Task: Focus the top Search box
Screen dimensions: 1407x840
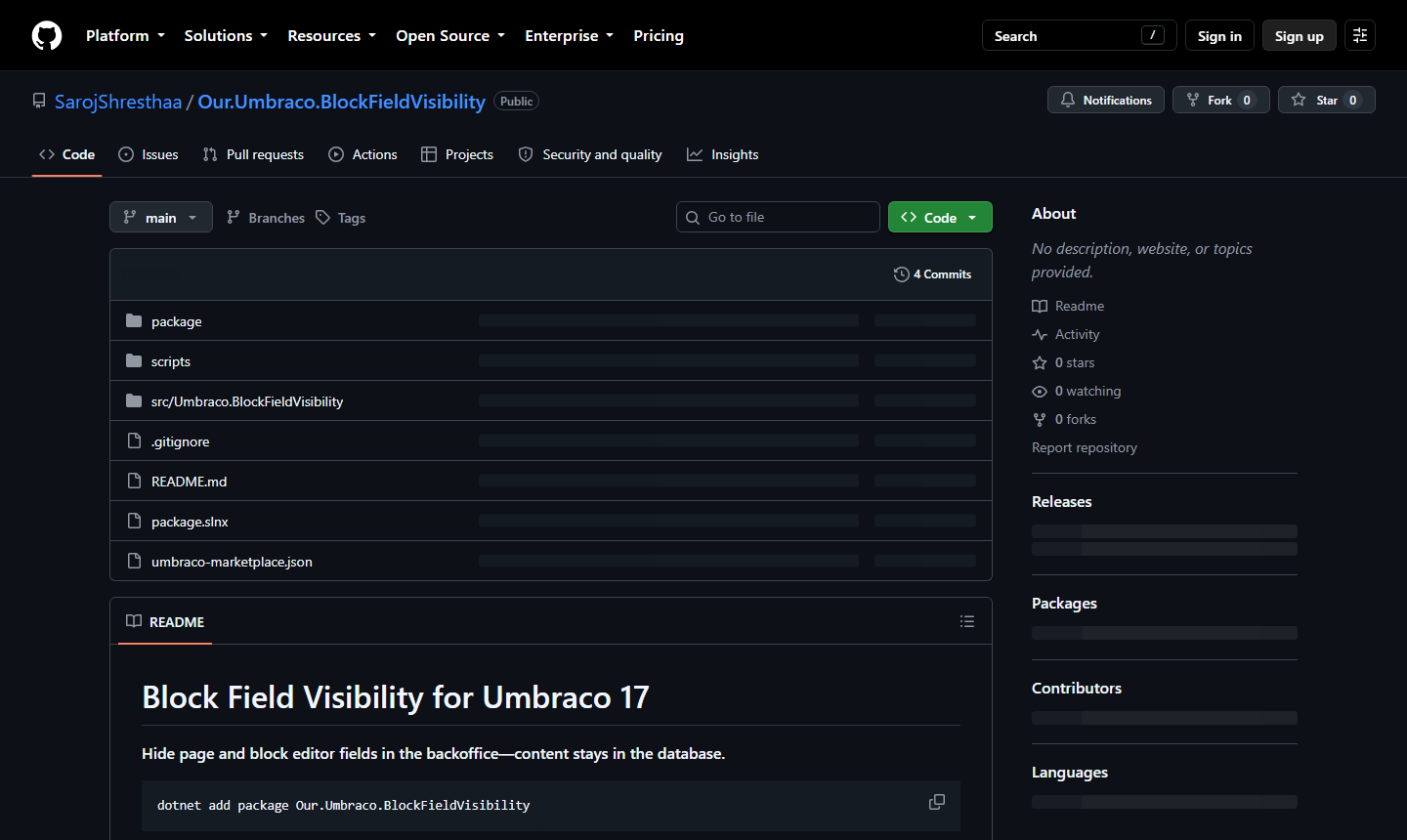Action: click(x=1079, y=35)
